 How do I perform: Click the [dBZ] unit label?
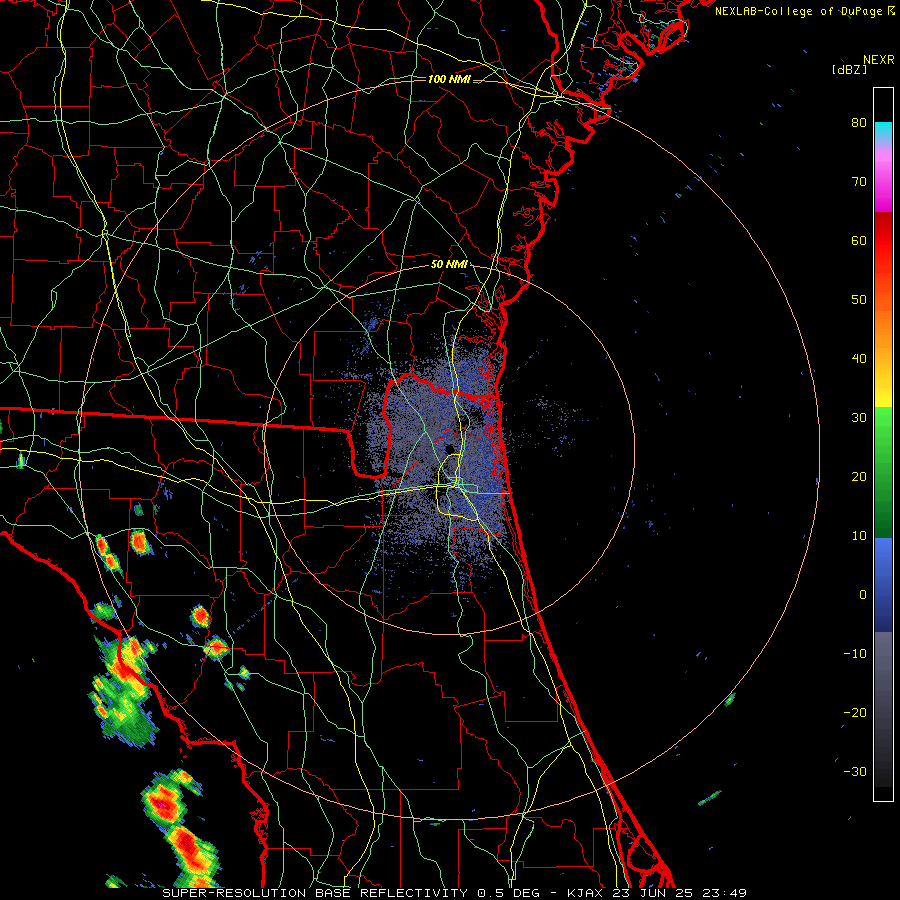849,69
